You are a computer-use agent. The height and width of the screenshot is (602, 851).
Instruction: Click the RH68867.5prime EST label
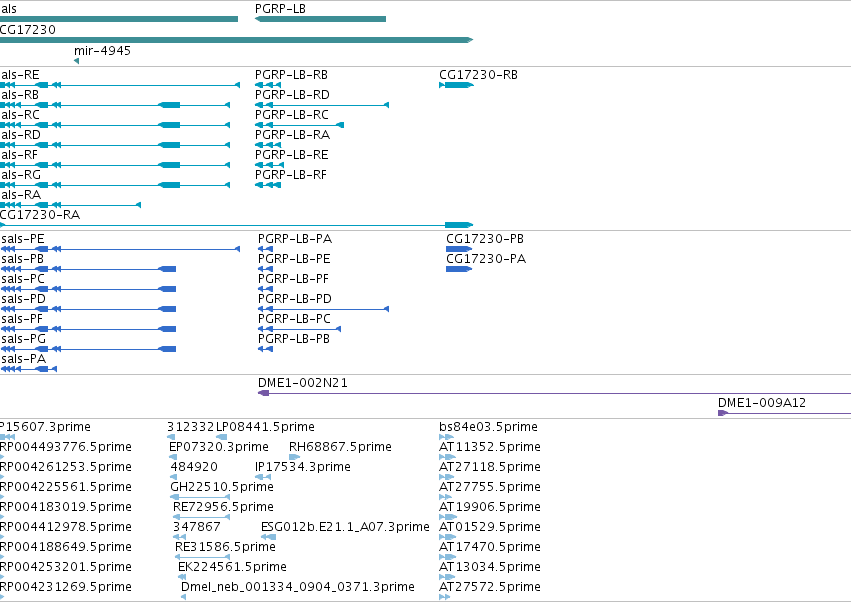point(340,447)
